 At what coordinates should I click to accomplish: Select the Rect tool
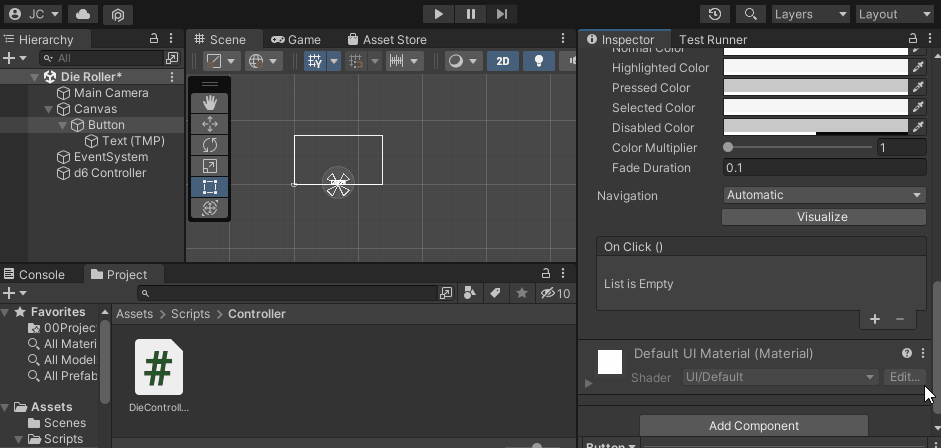coord(209,187)
